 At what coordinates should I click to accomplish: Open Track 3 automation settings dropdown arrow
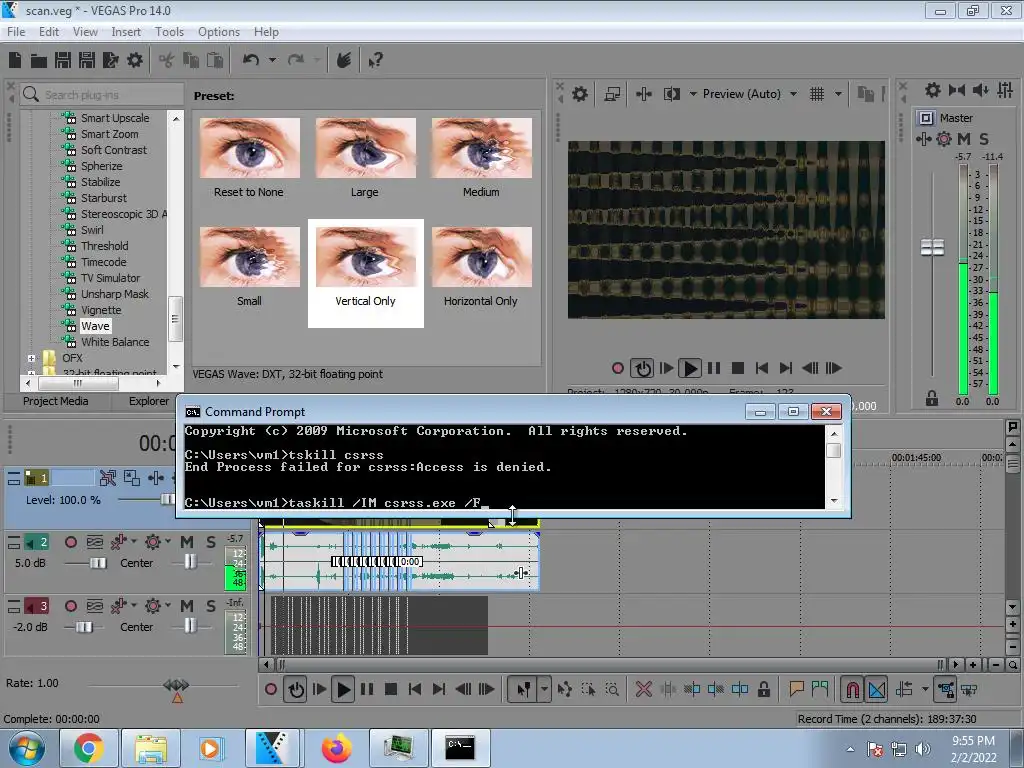click(168, 605)
